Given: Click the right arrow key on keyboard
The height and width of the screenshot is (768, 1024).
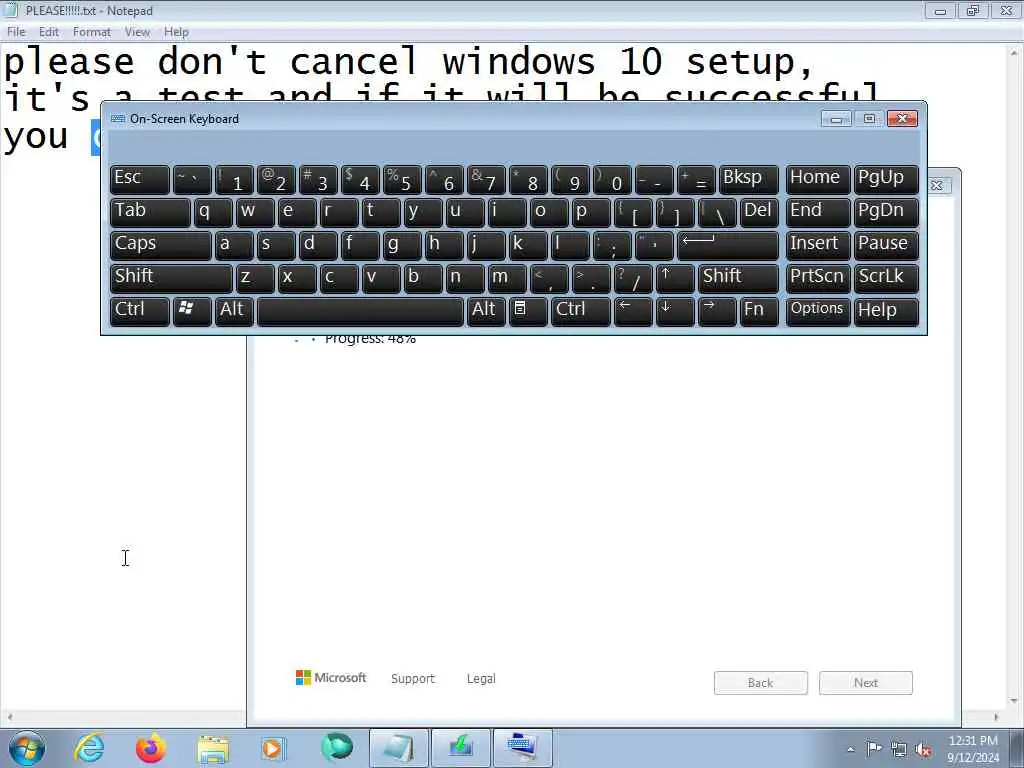Looking at the screenshot, I should pos(716,310).
